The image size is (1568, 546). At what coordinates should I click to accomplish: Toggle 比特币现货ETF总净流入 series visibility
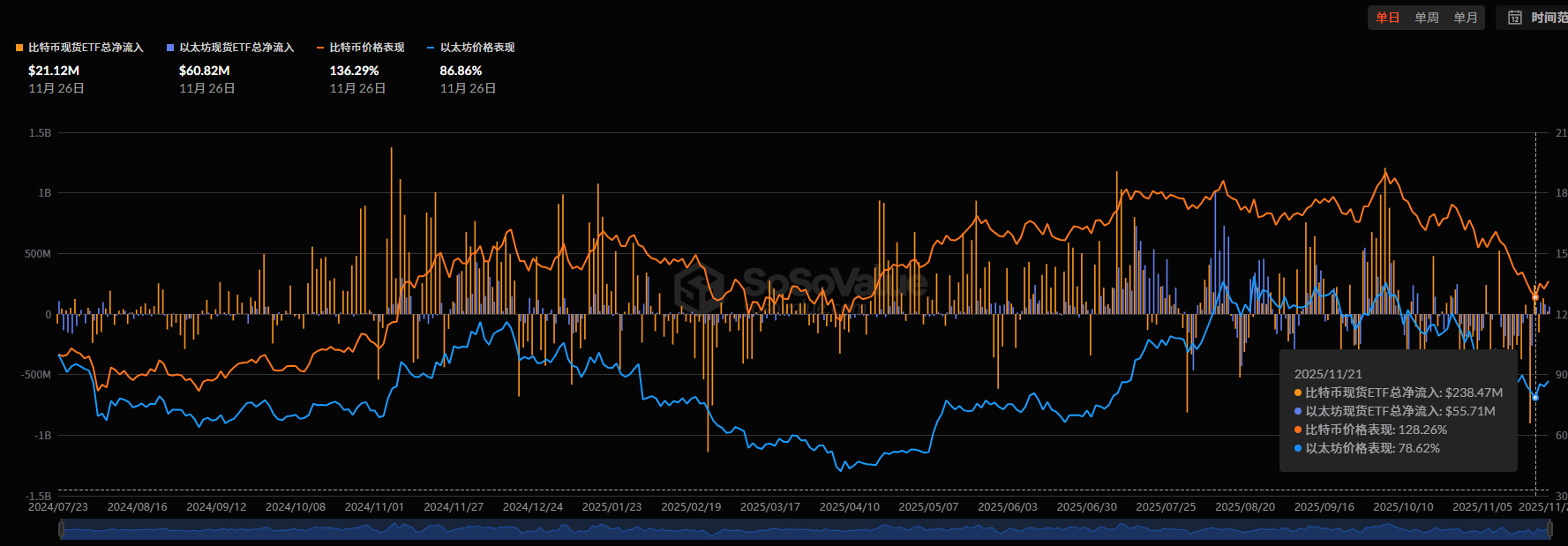tap(86, 48)
